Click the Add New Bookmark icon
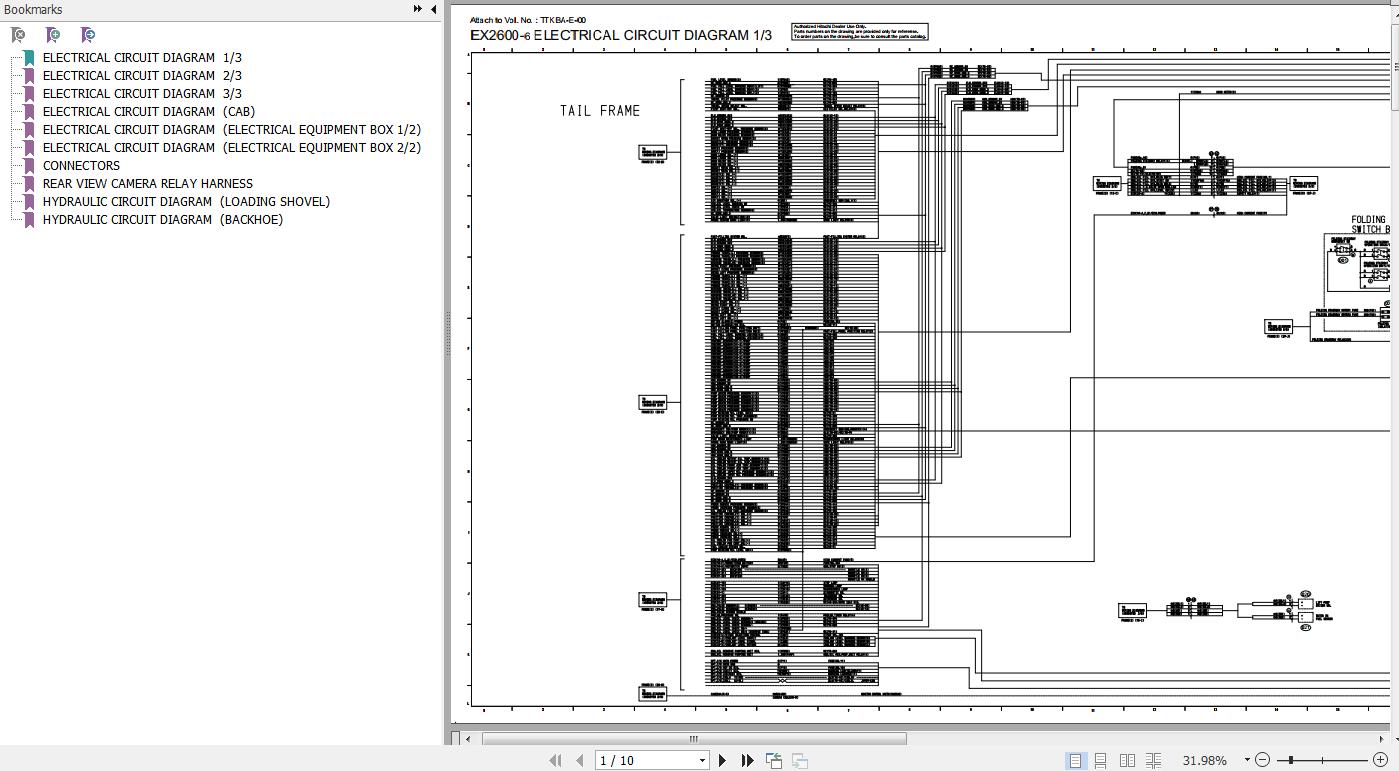 [53, 35]
